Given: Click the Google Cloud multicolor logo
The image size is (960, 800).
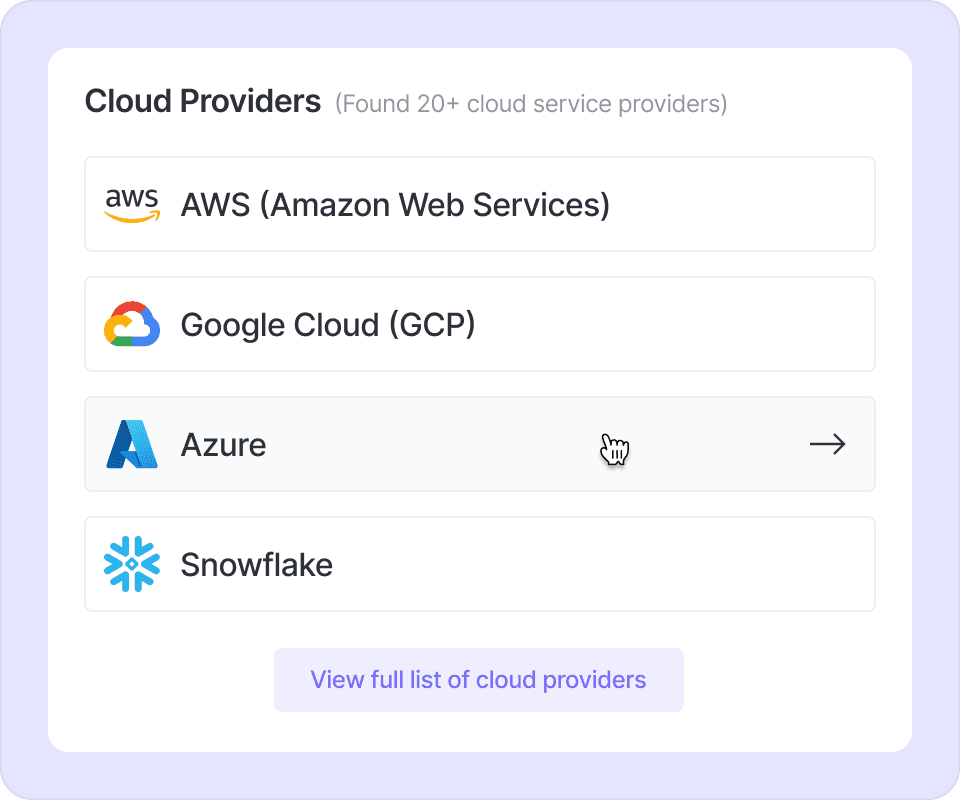Looking at the screenshot, I should pyautogui.click(x=132, y=325).
